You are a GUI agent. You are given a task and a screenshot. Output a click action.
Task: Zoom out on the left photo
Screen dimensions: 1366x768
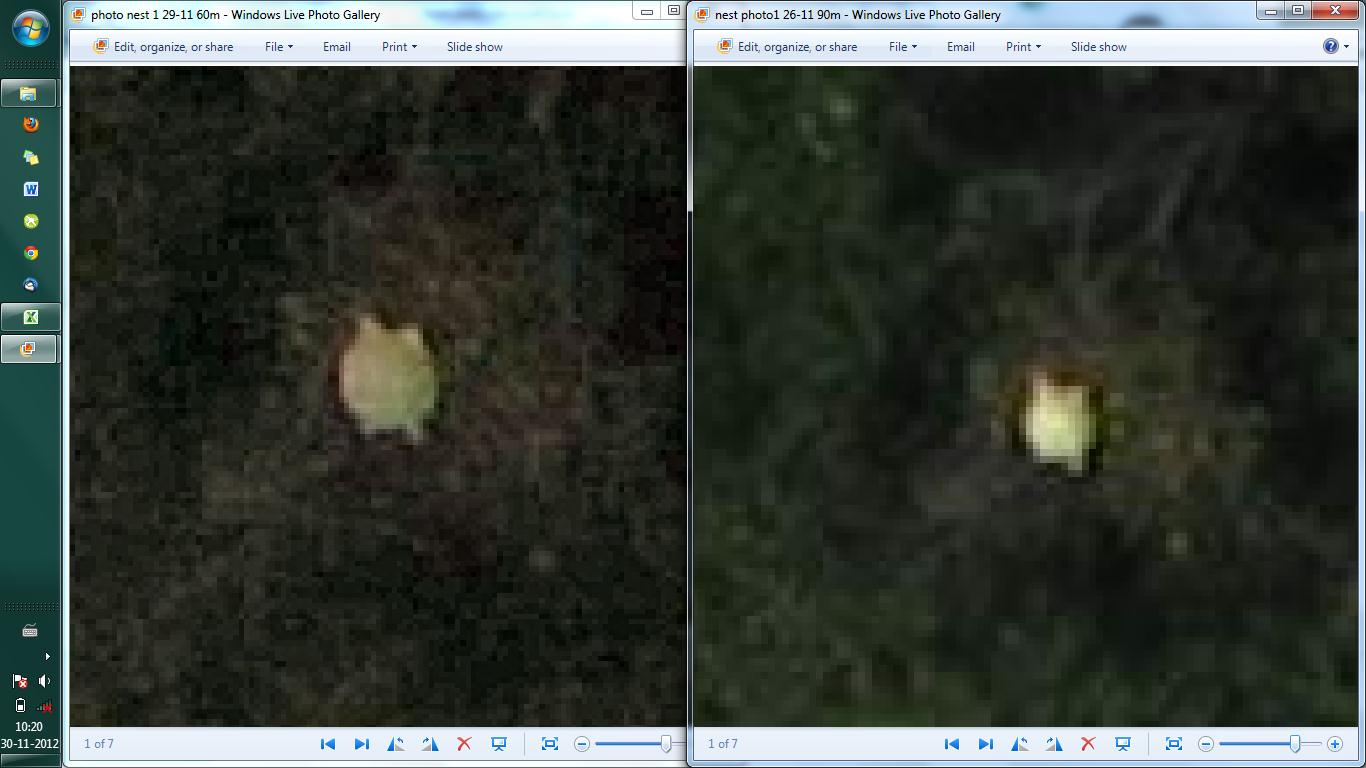582,744
